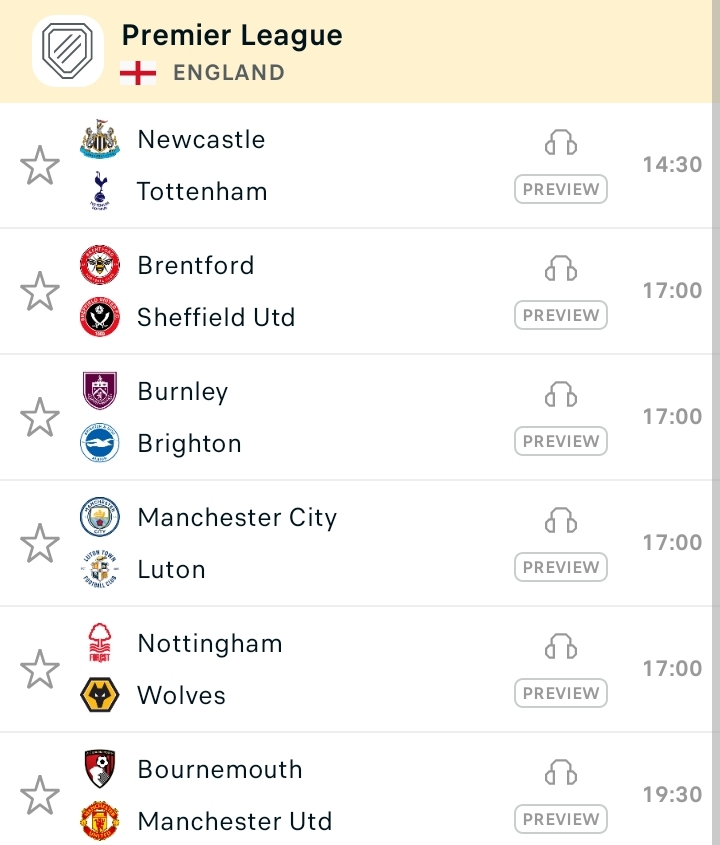Click headphones icon for Bournemouth match

561,772
